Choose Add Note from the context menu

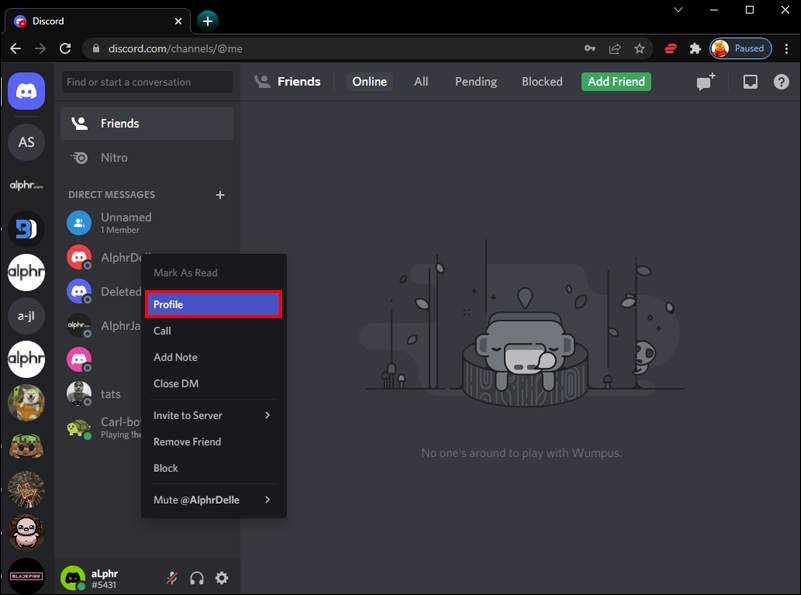(x=214, y=358)
